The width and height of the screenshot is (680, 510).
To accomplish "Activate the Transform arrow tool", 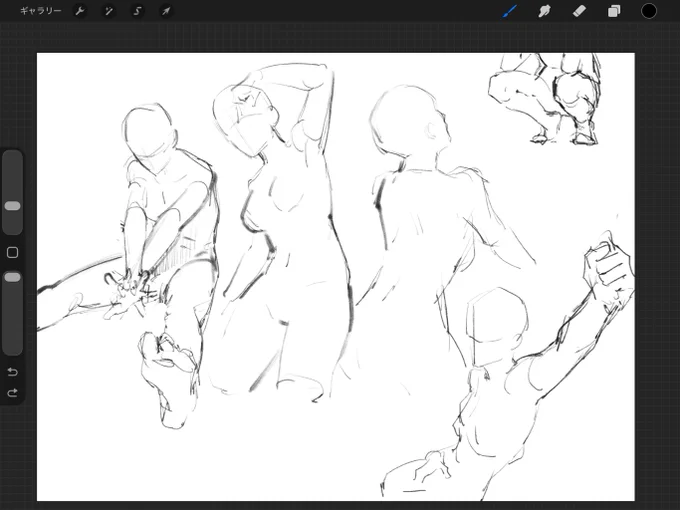I will (x=166, y=11).
